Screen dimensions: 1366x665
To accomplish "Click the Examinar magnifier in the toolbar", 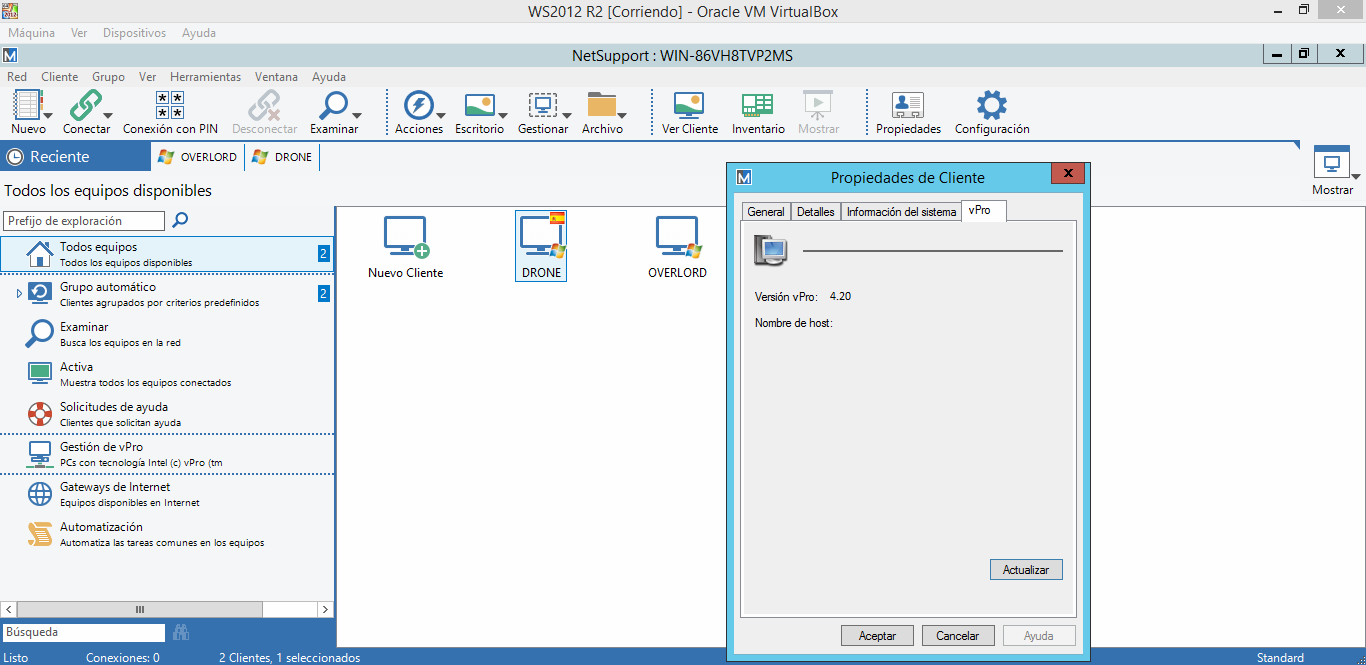I will [x=332, y=105].
